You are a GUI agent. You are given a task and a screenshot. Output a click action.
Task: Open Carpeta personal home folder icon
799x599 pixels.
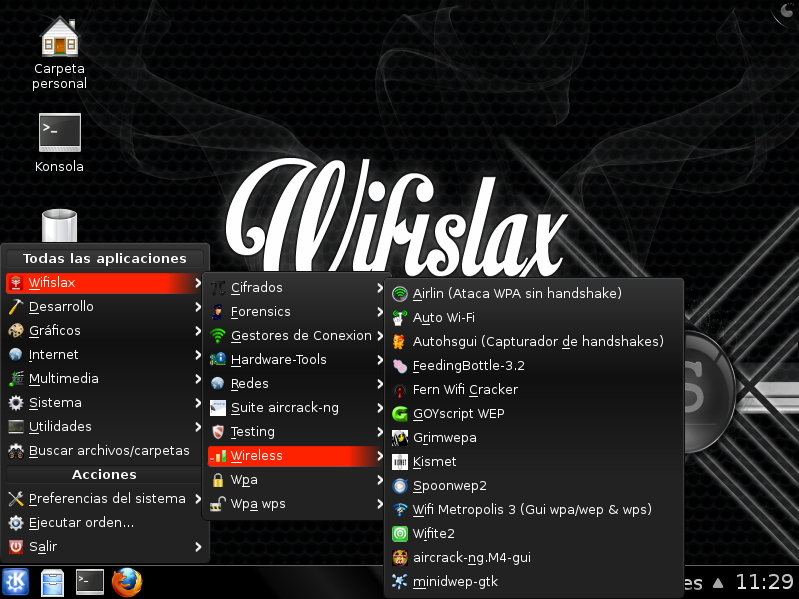60,36
